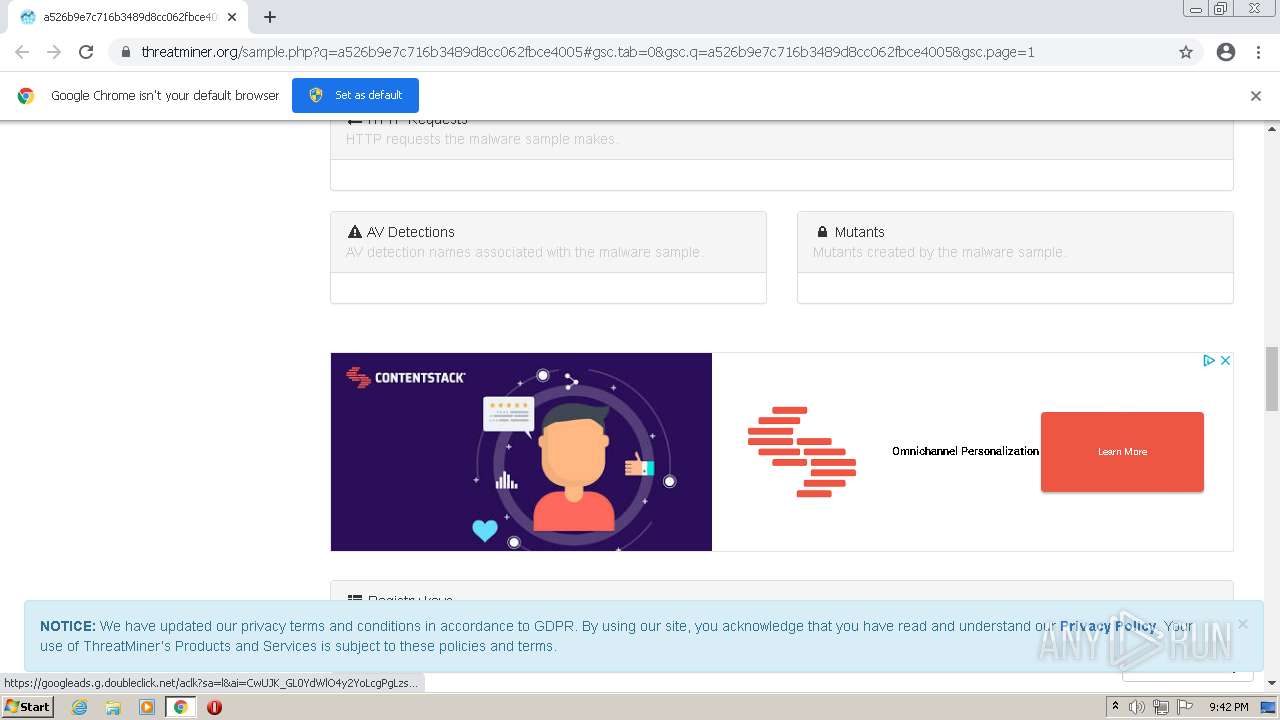
Task: Click the Mutants lock icon
Action: tap(822, 232)
